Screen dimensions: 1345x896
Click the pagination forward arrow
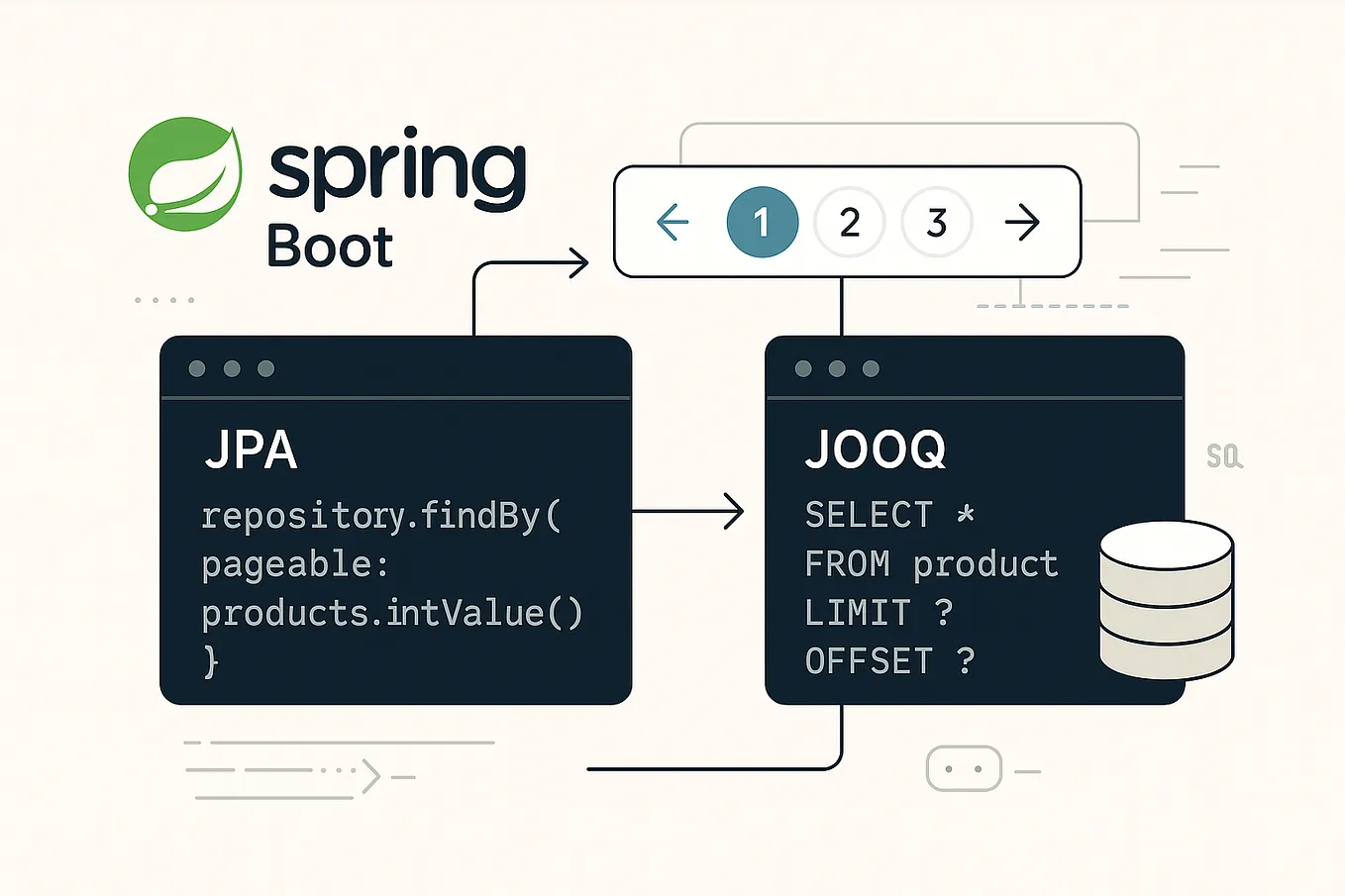tap(1024, 222)
